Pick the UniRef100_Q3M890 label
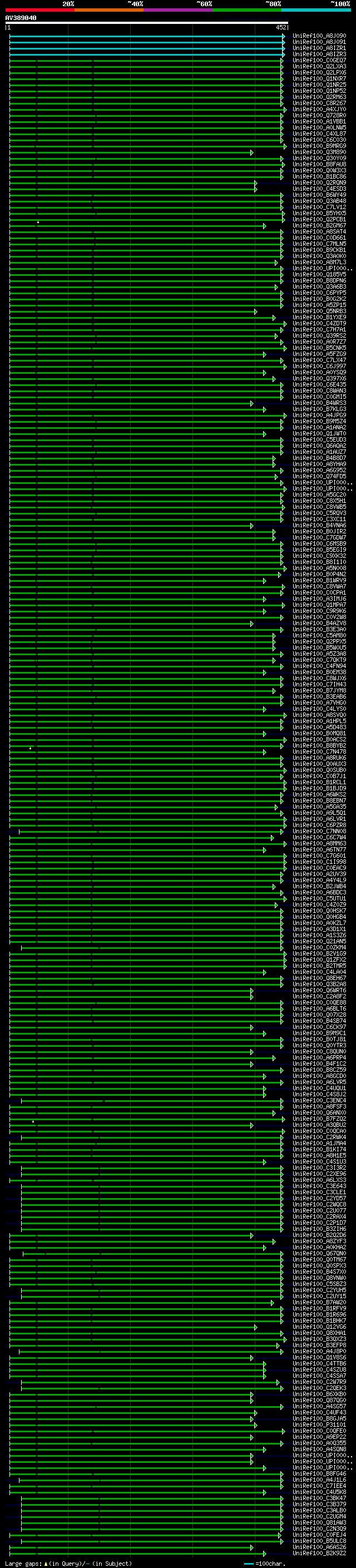The width and height of the screenshot is (356, 1568). [x=319, y=152]
